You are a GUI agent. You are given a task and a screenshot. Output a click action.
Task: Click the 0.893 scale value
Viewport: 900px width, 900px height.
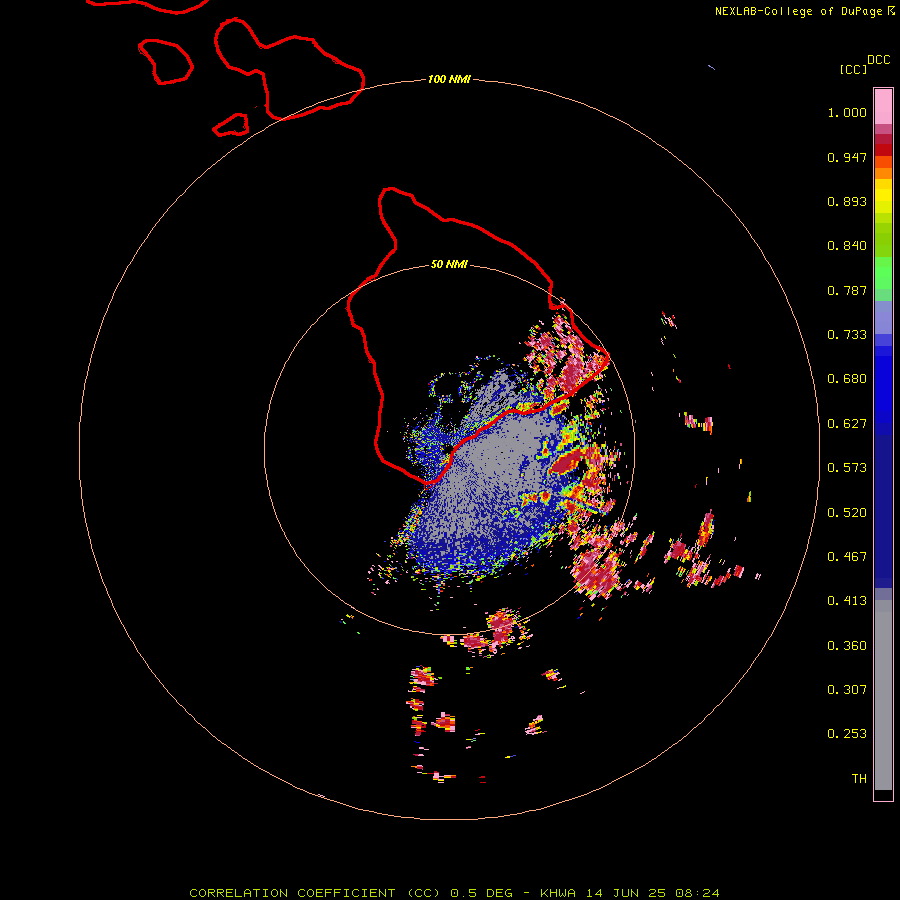point(847,201)
